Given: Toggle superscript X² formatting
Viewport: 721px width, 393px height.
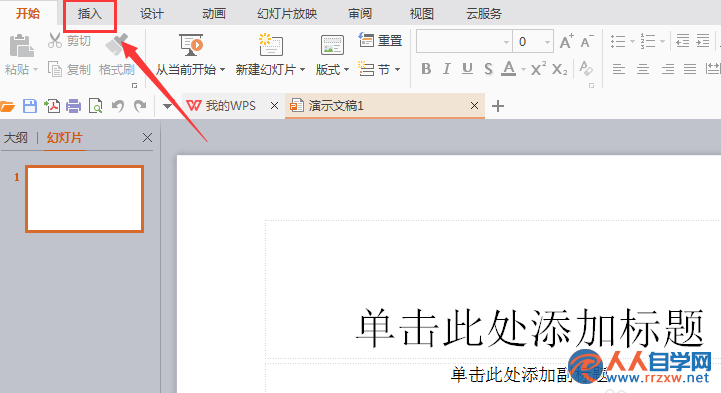Looking at the screenshot, I should click(x=538, y=69).
